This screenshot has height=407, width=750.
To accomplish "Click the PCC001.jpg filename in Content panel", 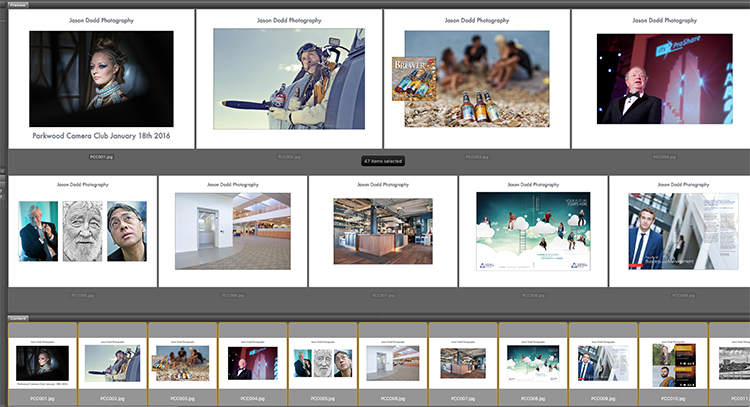I will [x=43, y=398].
